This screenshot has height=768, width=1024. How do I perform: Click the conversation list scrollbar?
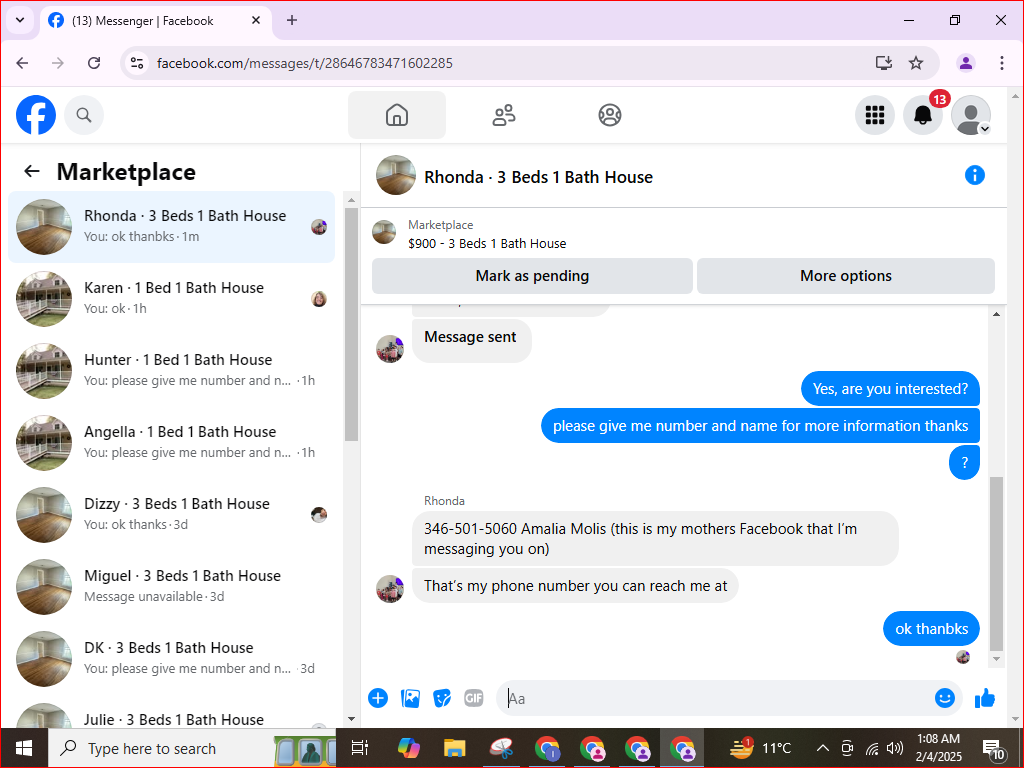tap(351, 325)
